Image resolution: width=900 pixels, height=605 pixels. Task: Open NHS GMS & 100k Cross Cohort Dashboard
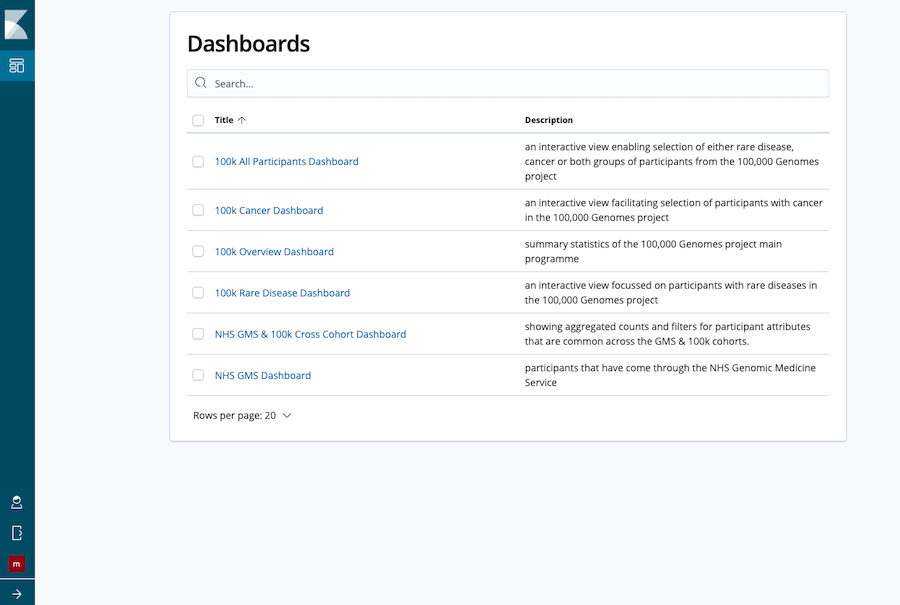311,334
